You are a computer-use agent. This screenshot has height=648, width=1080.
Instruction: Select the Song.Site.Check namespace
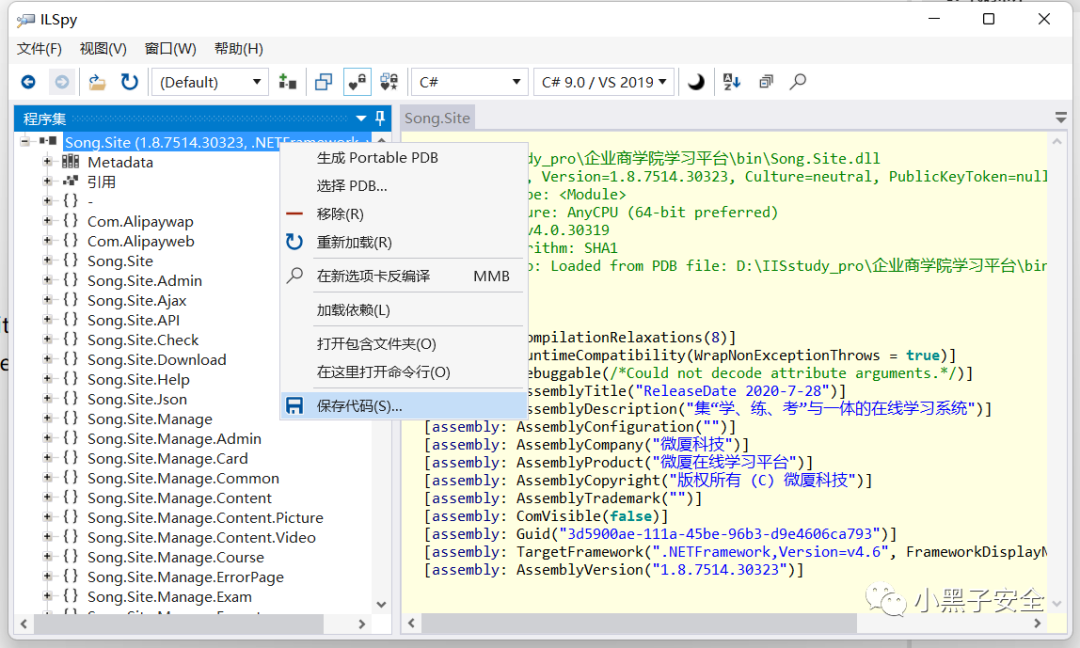[143, 340]
